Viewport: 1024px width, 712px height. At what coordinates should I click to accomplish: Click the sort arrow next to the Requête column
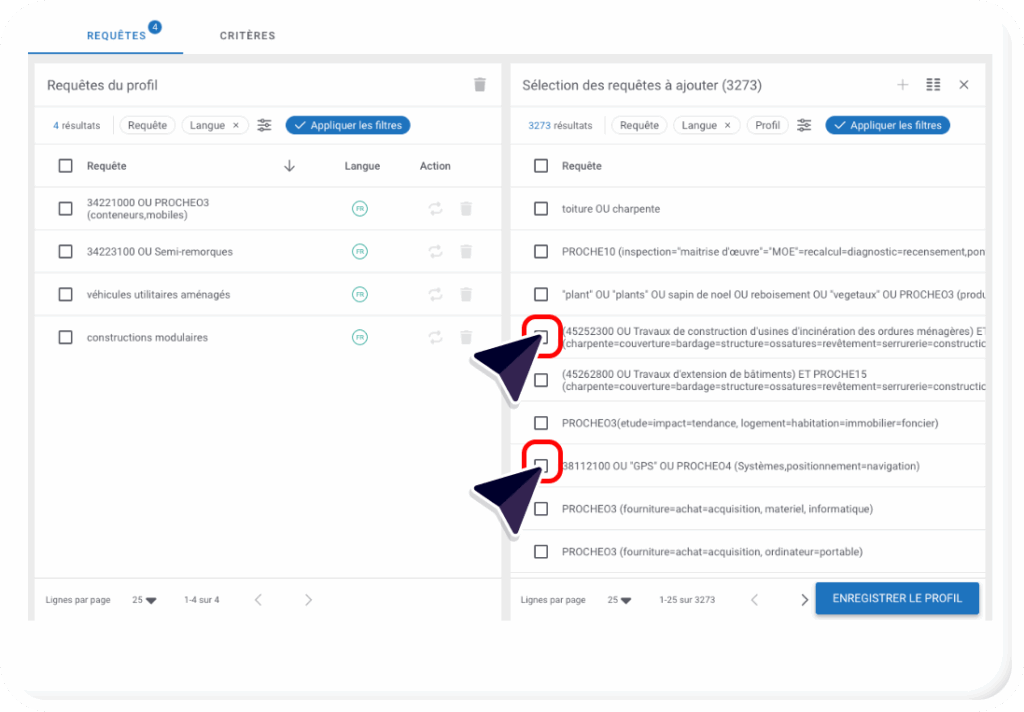click(x=289, y=166)
